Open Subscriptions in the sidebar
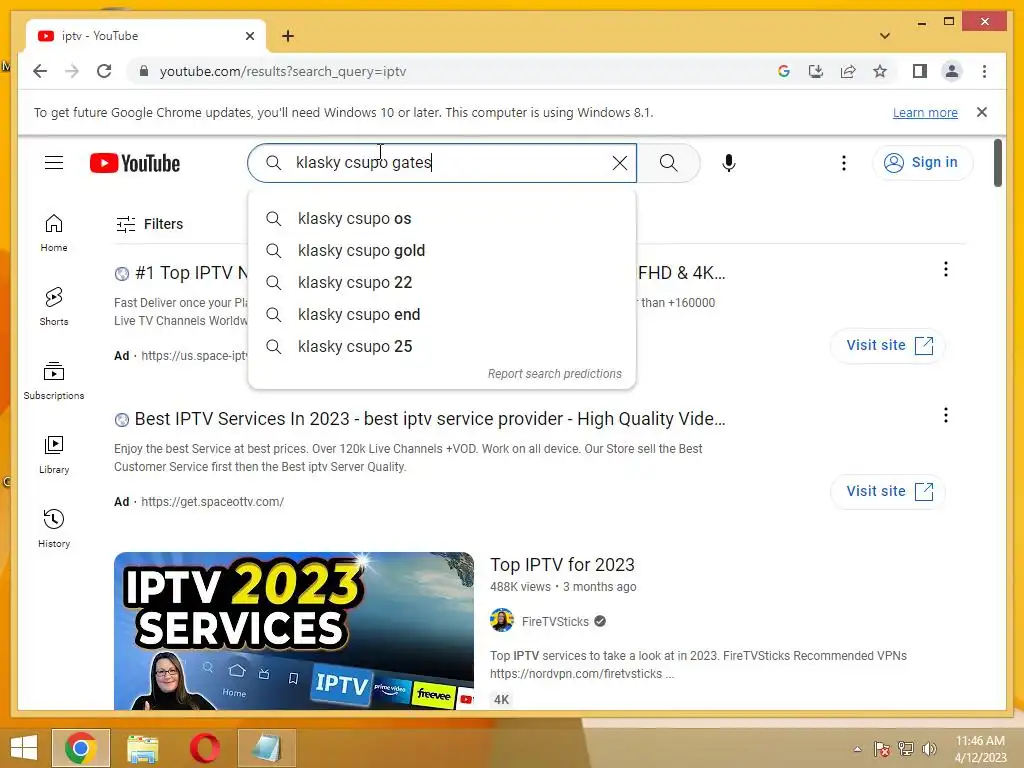This screenshot has height=768, width=1024. pos(54,381)
